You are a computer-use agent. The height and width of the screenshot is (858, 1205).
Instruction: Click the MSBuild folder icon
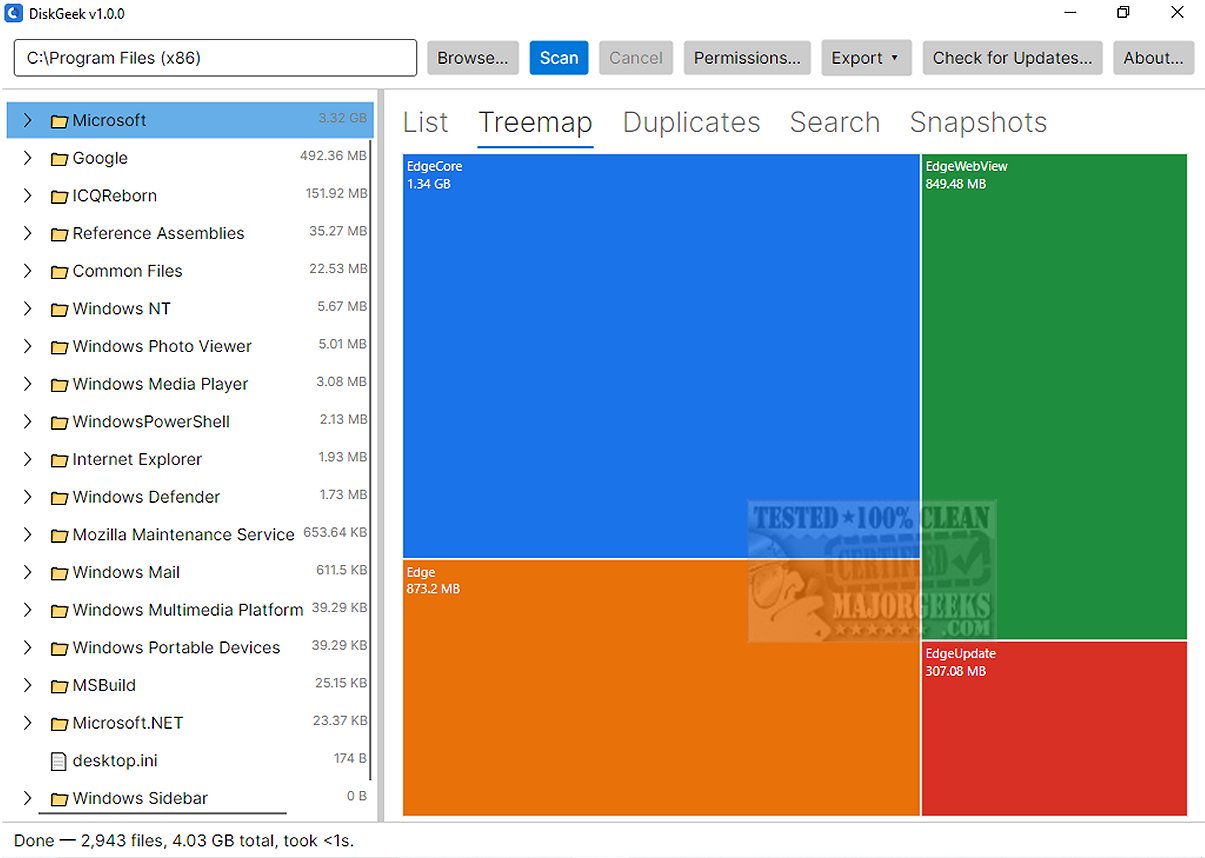coord(58,686)
